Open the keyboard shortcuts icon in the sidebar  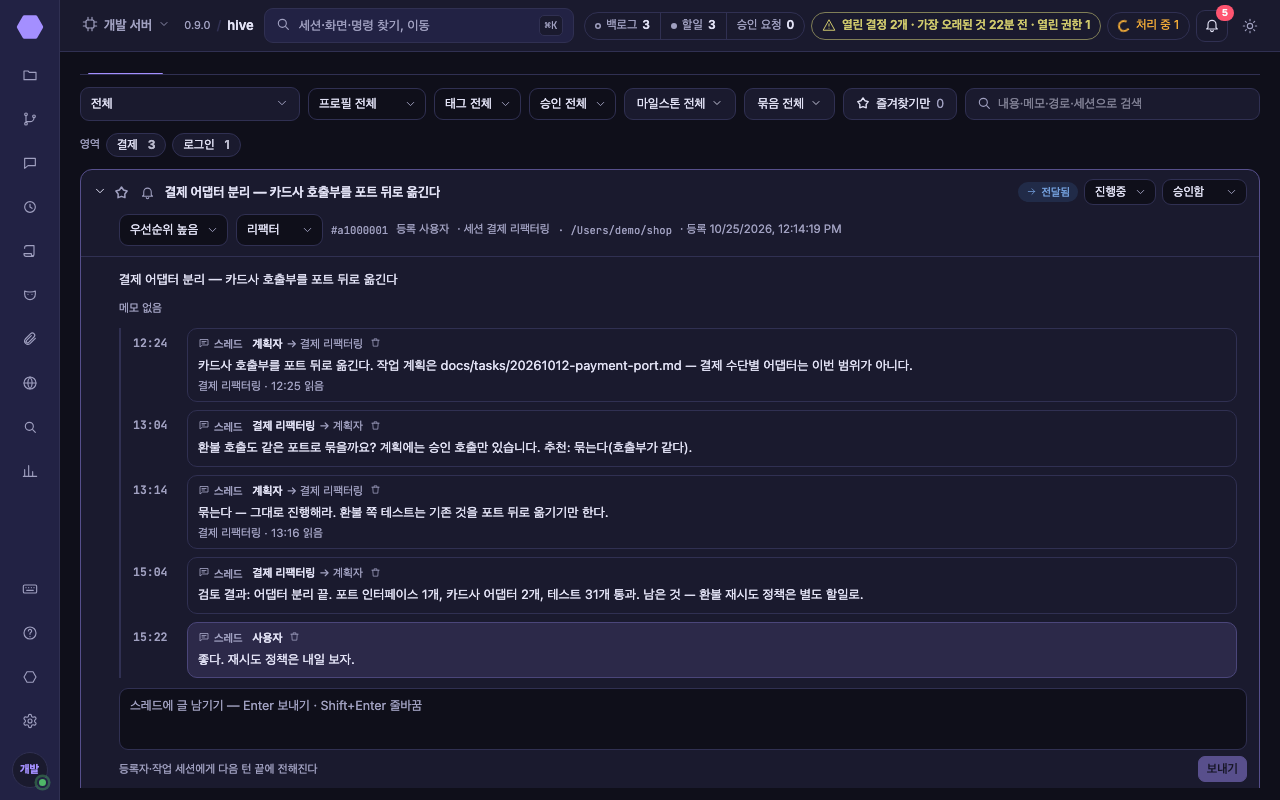pos(30,589)
